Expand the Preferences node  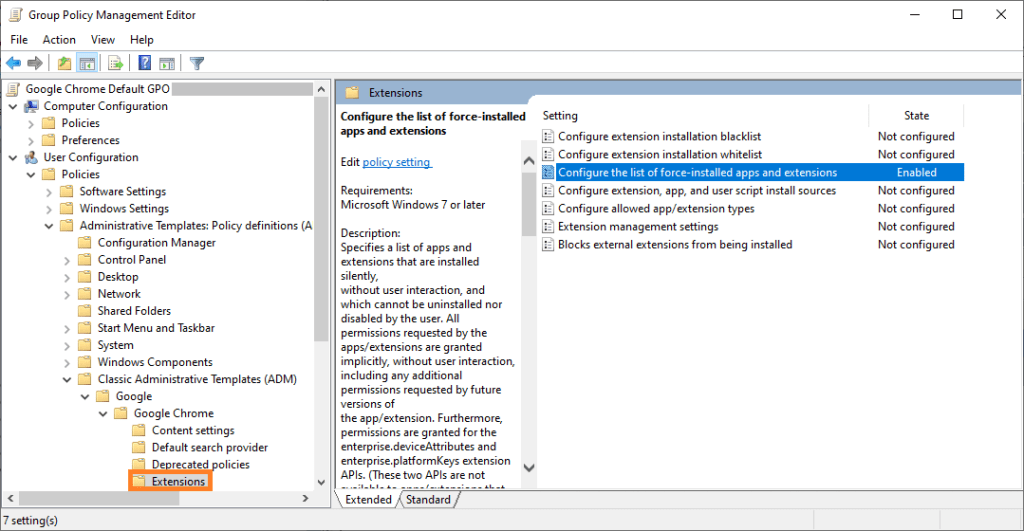coord(31,140)
